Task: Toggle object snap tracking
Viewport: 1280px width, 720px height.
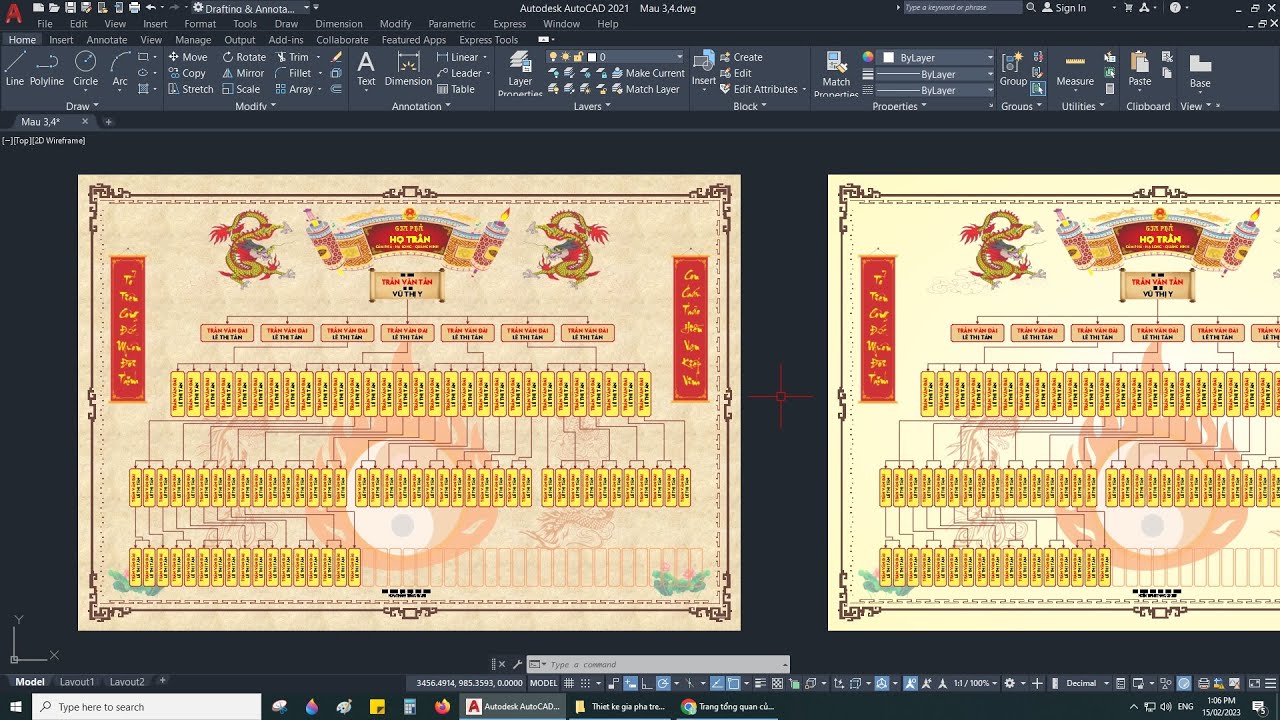Action: [x=717, y=683]
